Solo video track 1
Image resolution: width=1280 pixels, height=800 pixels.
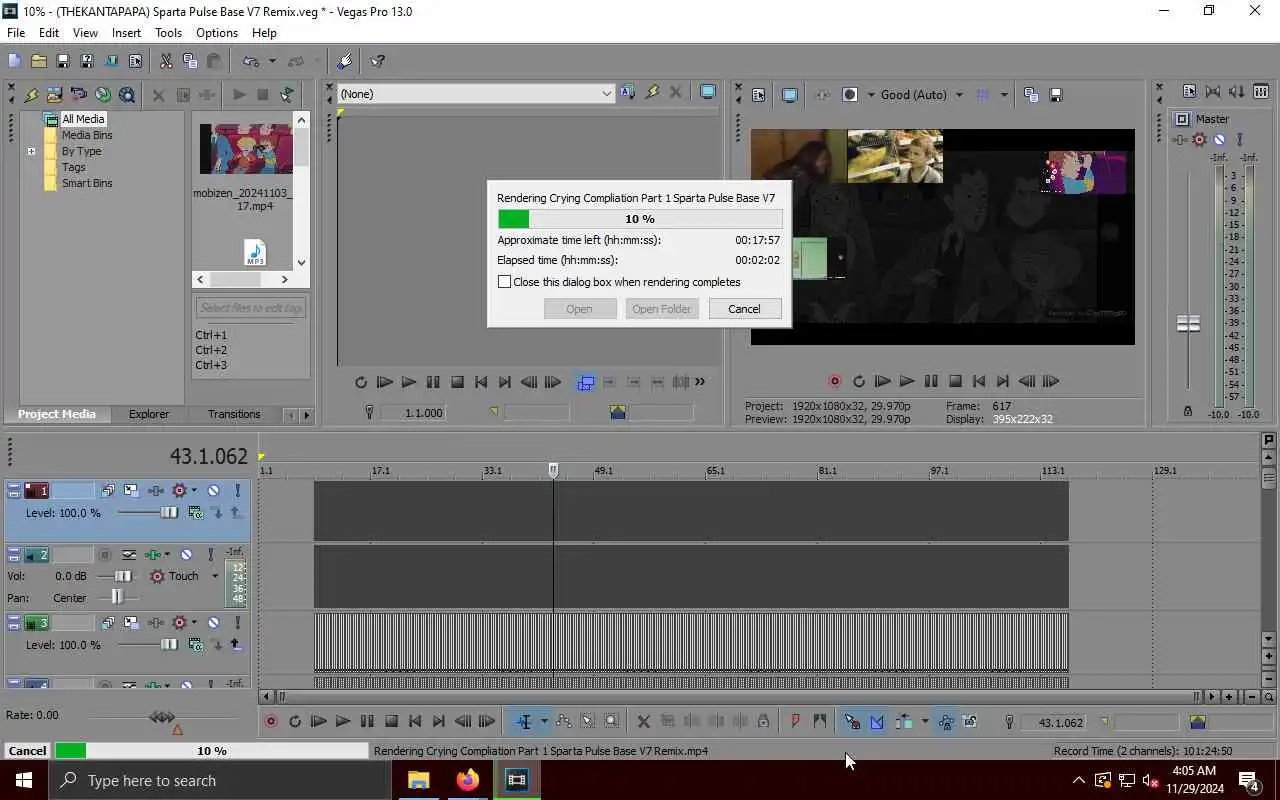coord(237,490)
